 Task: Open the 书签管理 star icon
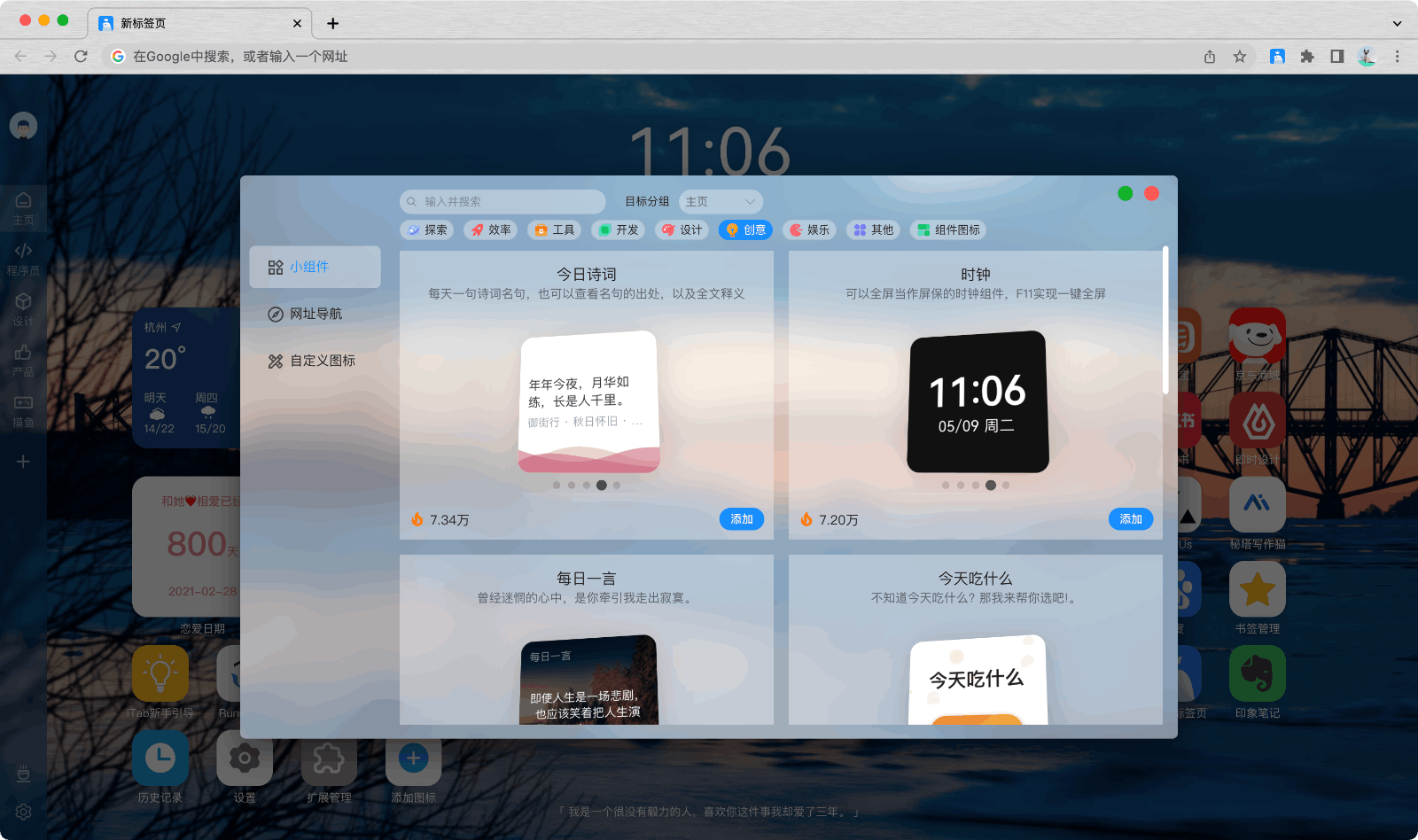point(1258,589)
